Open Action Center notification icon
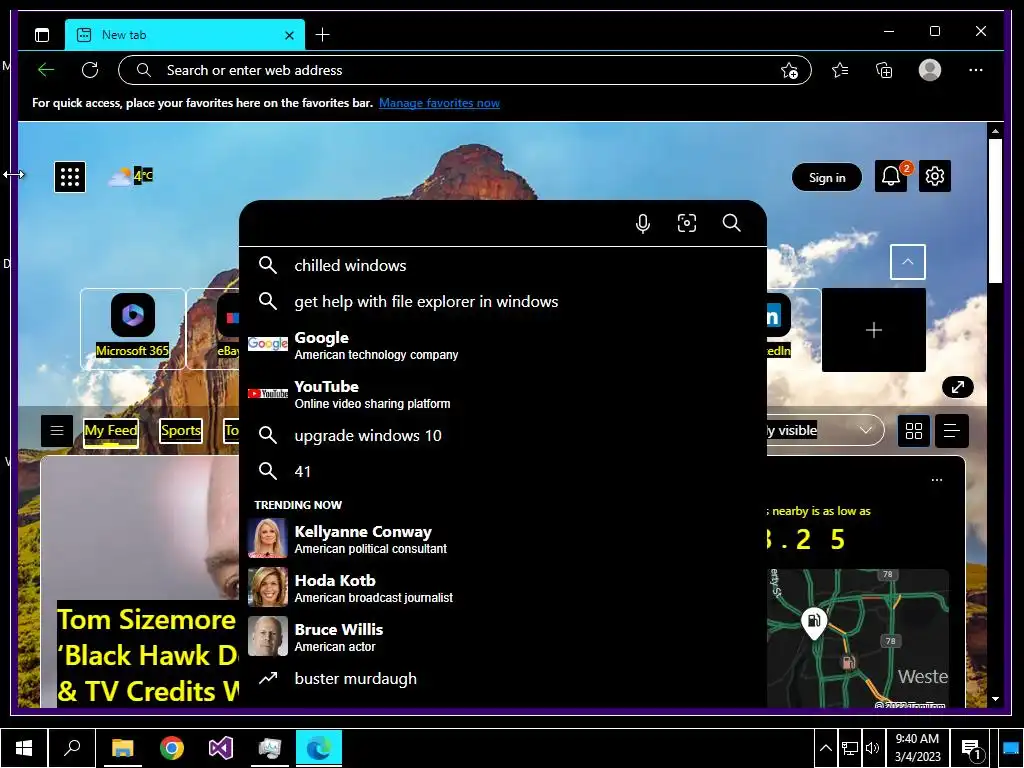The image size is (1024, 768). click(971, 748)
